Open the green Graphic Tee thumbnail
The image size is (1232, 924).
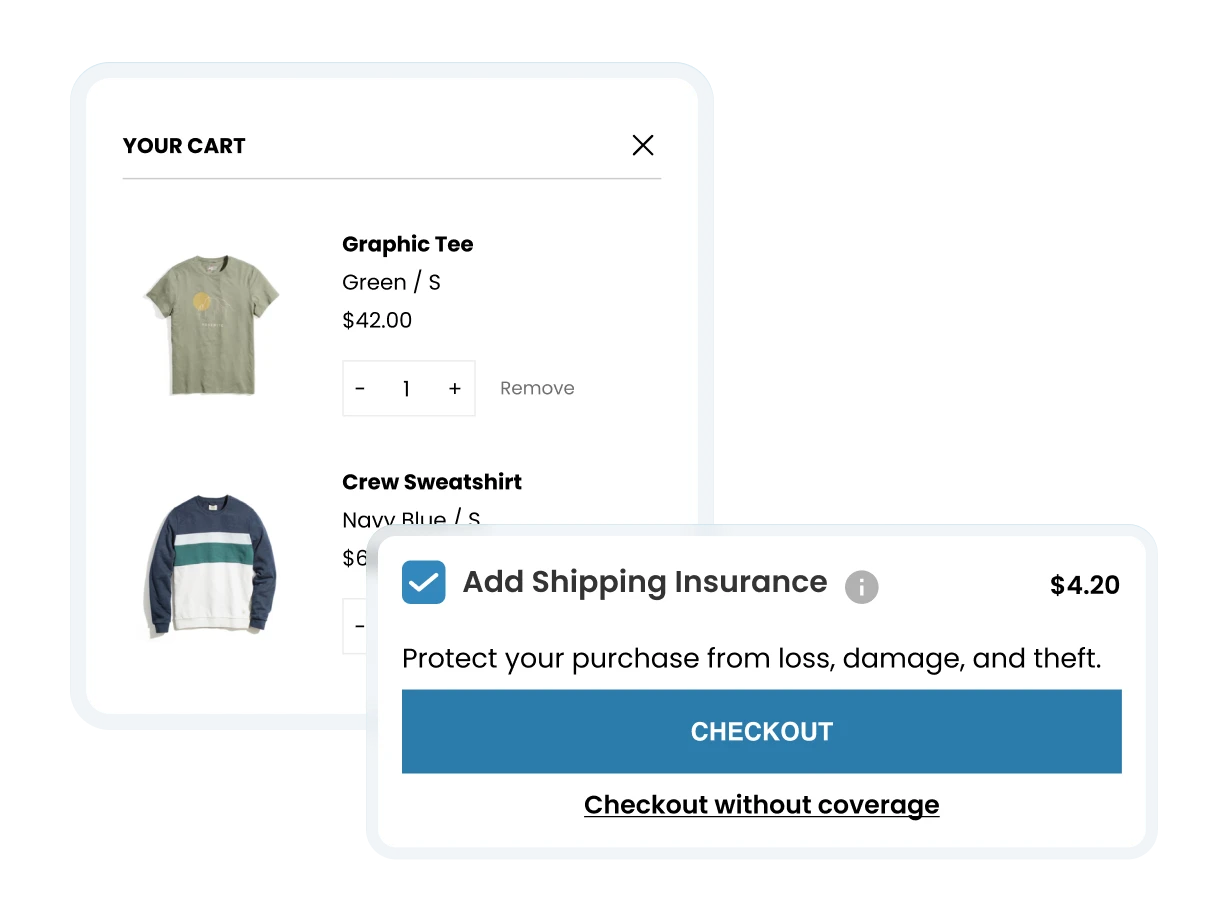[211, 324]
